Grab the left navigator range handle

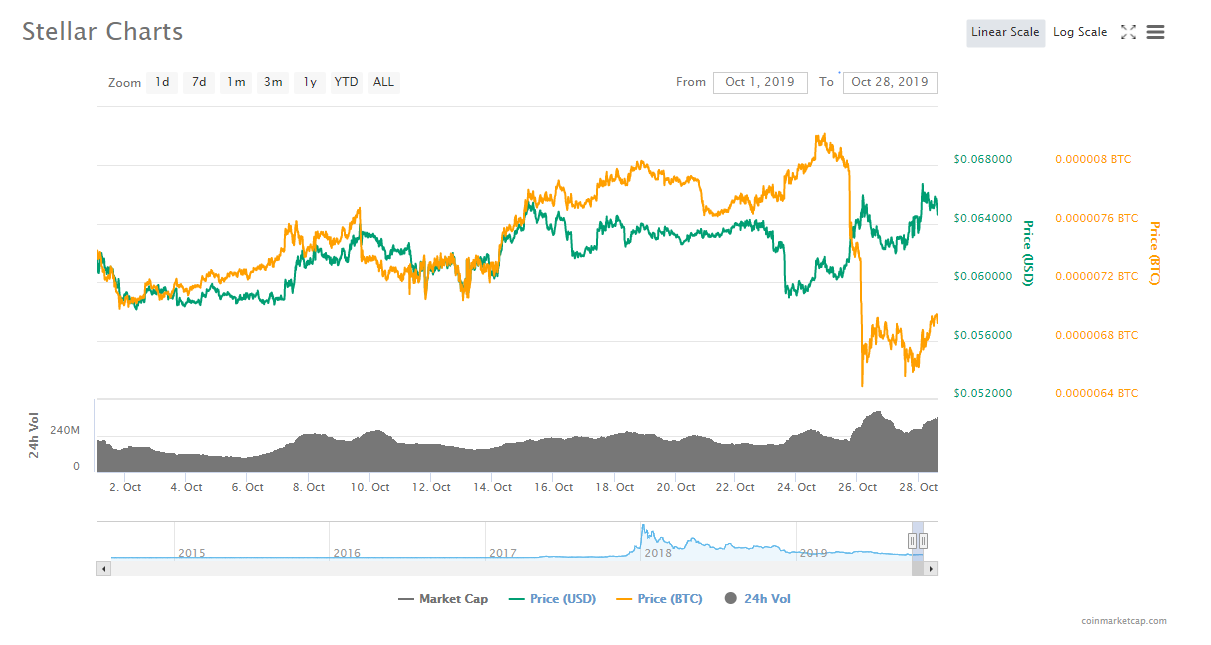tap(912, 541)
